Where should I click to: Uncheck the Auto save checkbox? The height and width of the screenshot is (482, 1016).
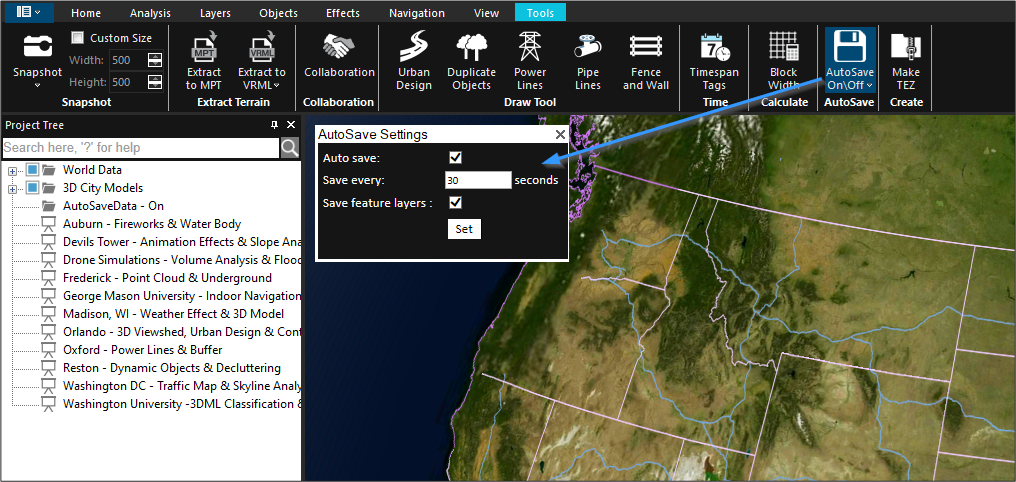(456, 158)
